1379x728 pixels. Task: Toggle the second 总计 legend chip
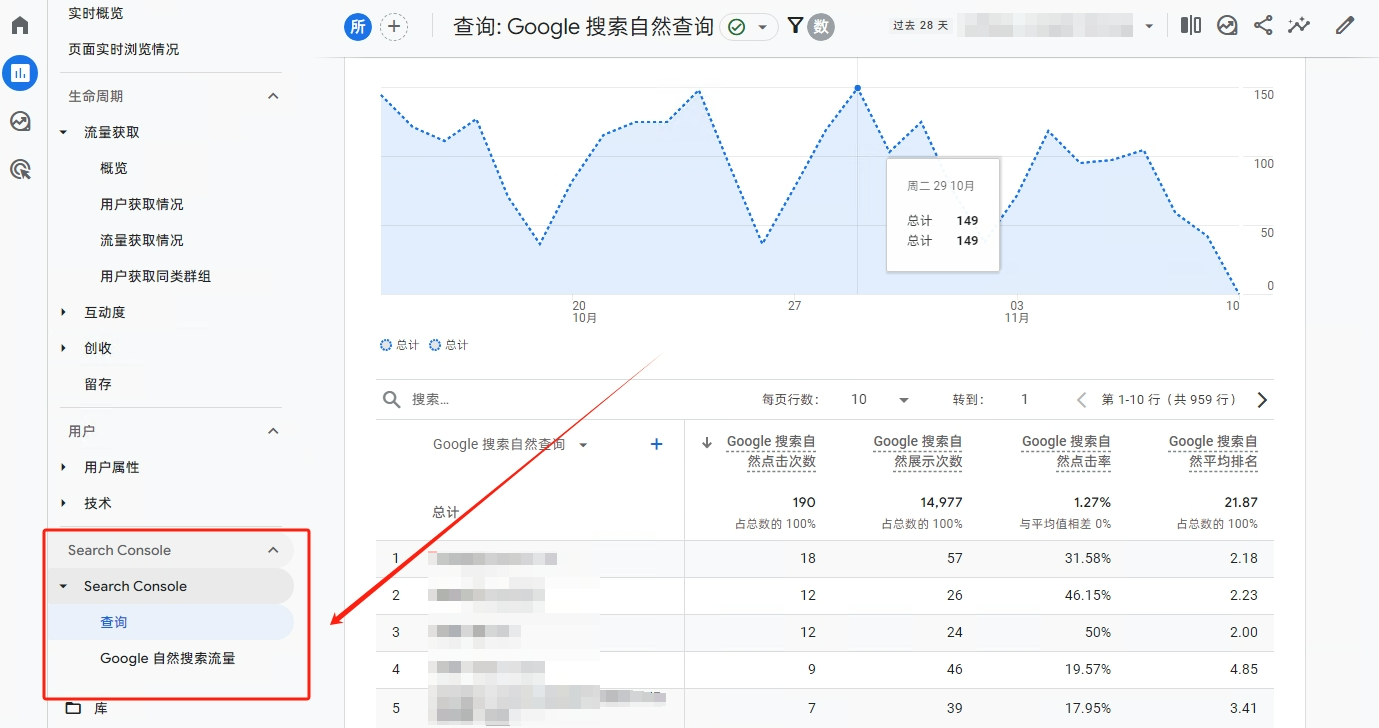tap(447, 344)
